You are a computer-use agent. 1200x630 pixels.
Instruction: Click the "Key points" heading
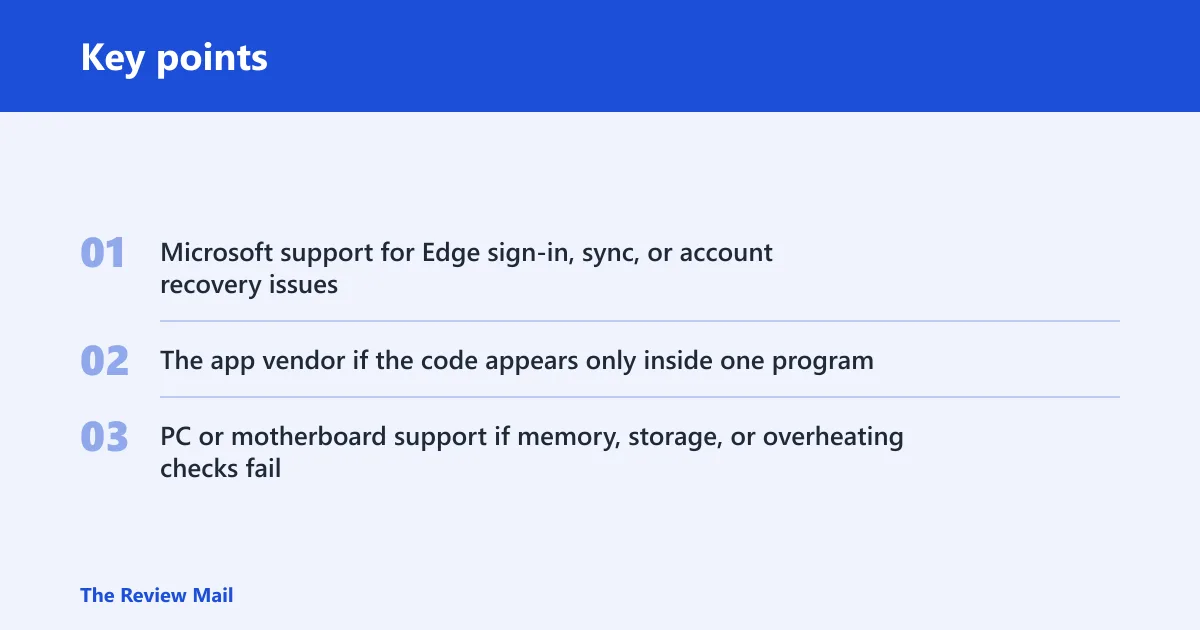[x=174, y=57]
